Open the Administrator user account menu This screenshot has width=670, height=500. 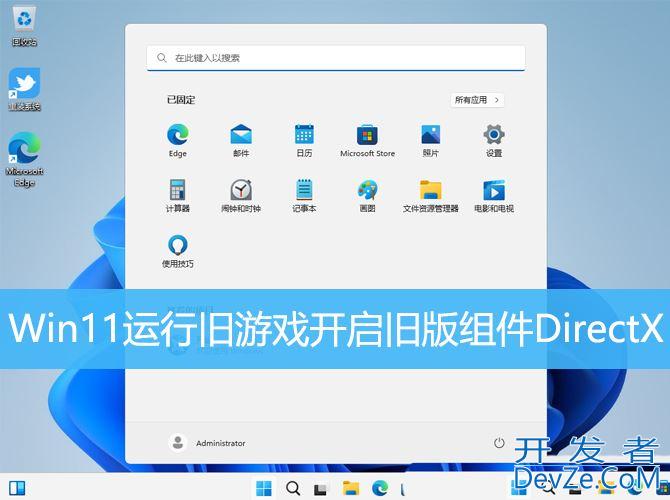(x=208, y=443)
